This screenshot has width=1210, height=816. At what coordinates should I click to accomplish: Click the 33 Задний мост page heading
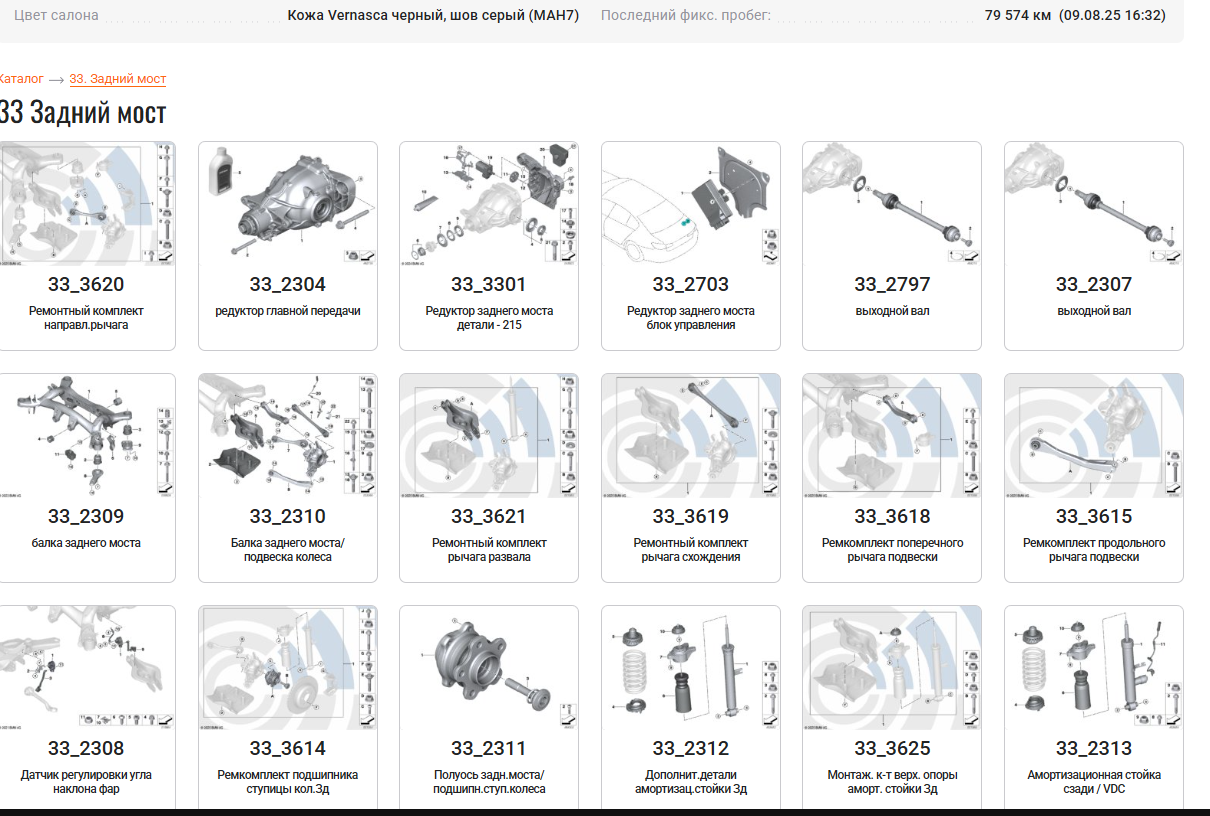[83, 112]
